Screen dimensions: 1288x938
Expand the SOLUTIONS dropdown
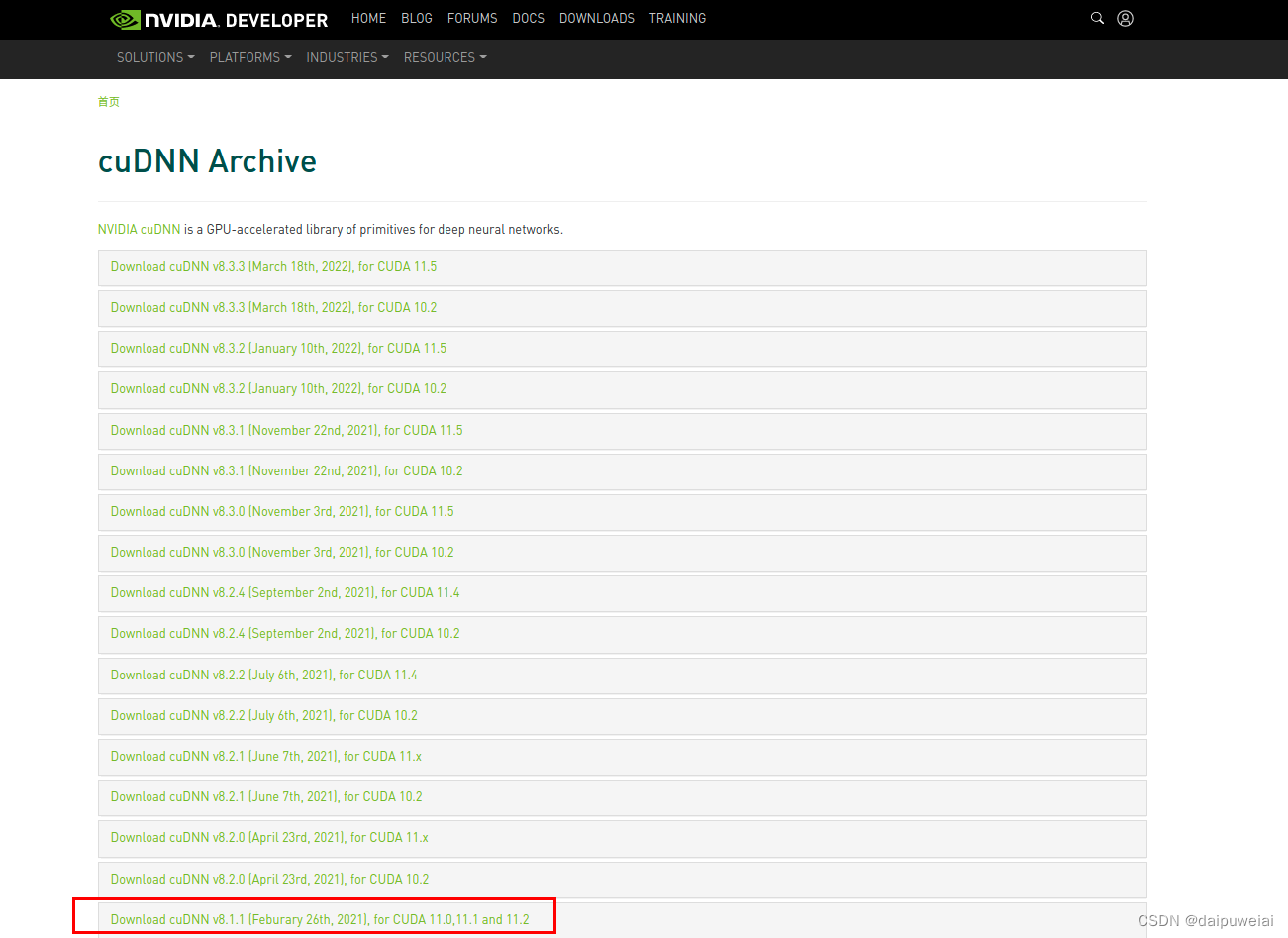pyautogui.click(x=155, y=57)
